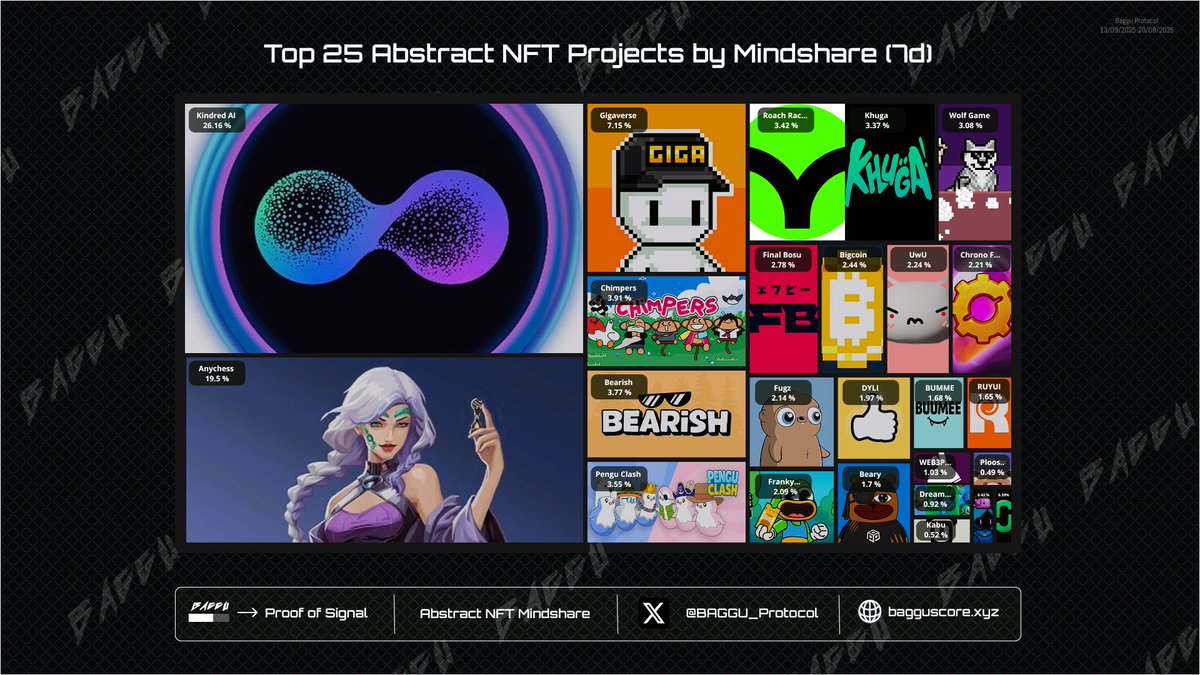The width and height of the screenshot is (1200, 675).
Task: Click the 'Gigaverse 7.15 %' label
Action: [x=619, y=121]
